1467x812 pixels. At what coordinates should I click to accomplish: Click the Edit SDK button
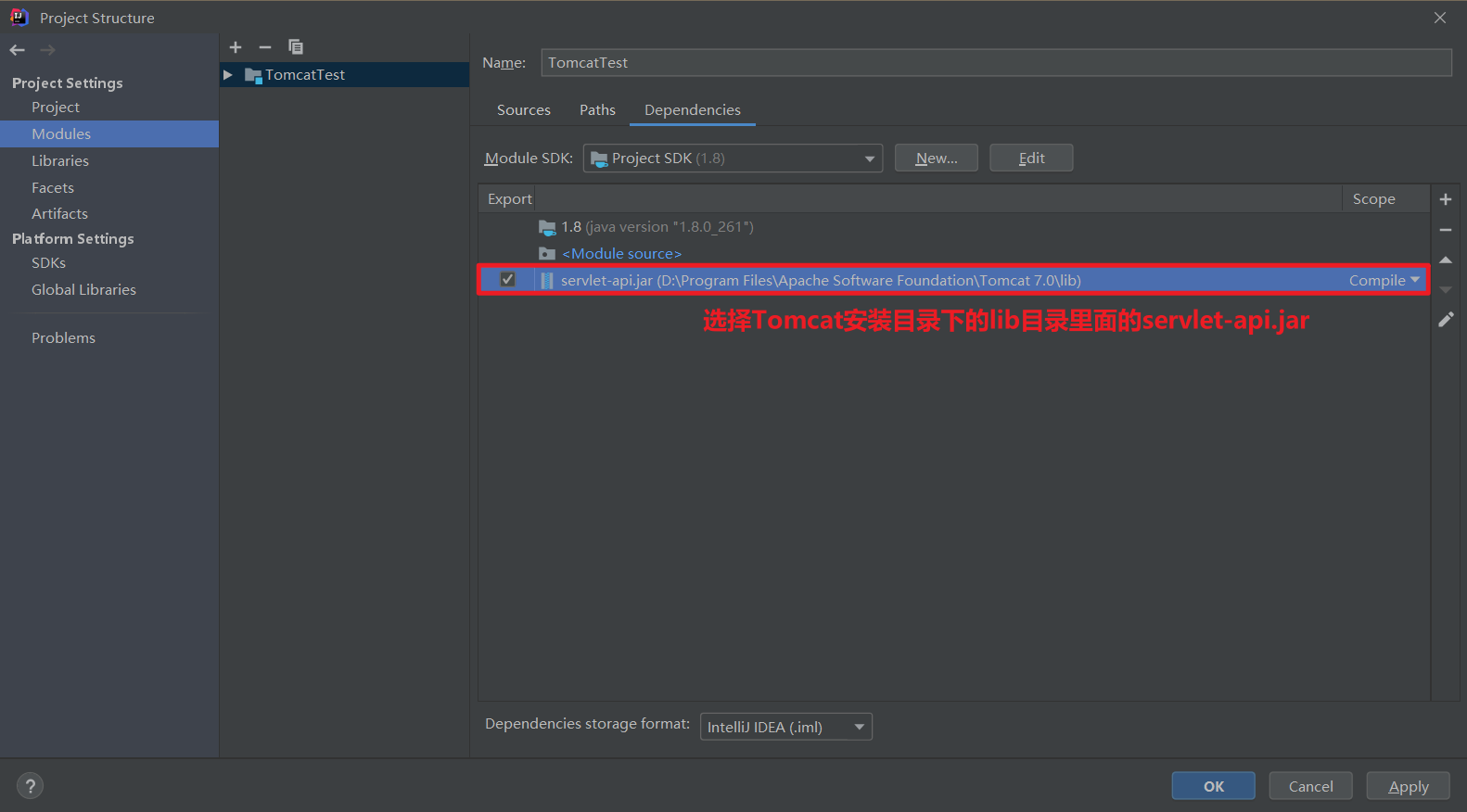[x=1031, y=159]
